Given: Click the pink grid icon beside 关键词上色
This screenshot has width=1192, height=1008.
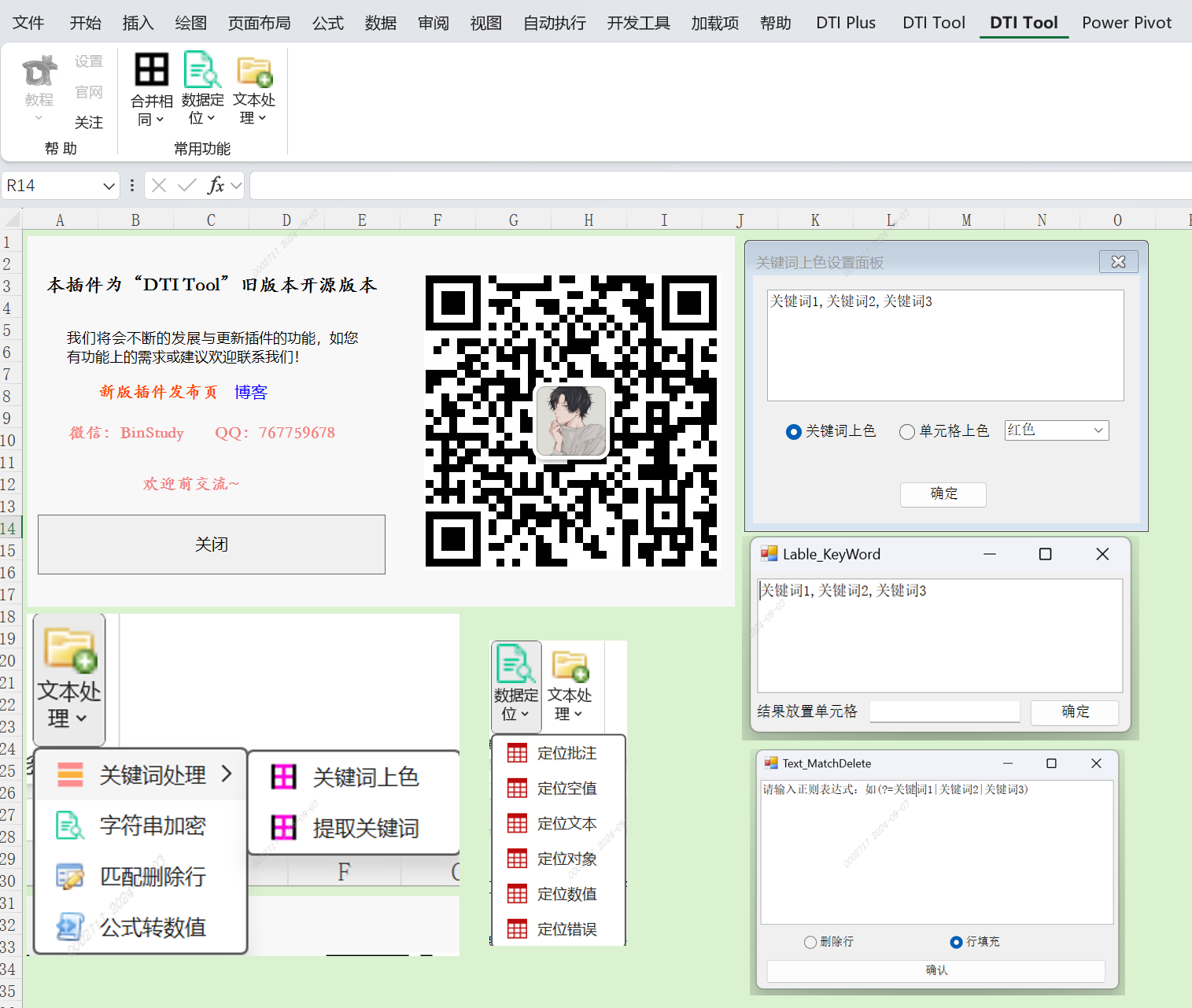Looking at the screenshot, I should point(283,777).
